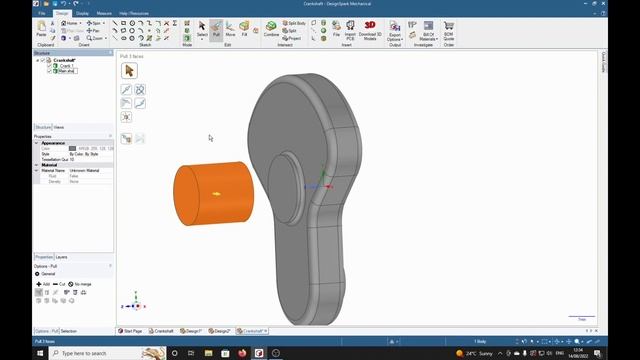
Task: Collapse the Crankshaft tree node
Action: [x=38, y=60]
